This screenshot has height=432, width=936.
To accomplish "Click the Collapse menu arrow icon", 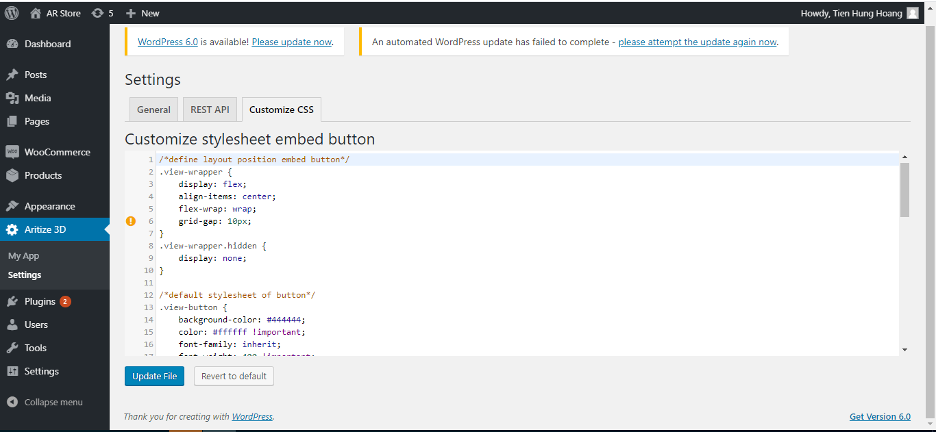I will (x=12, y=402).
